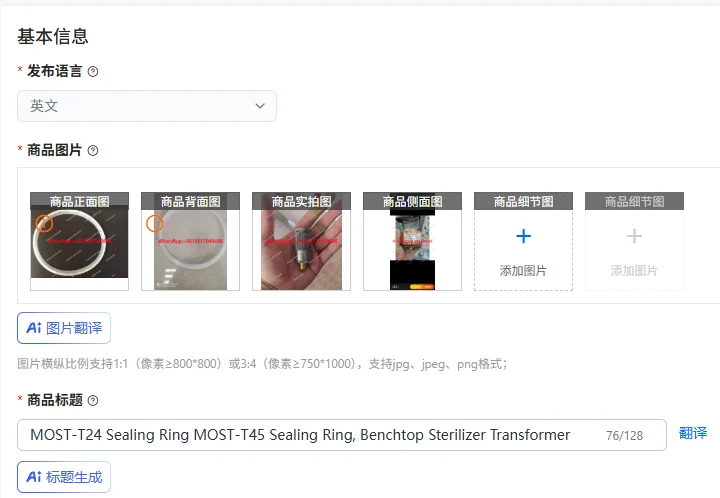Click into the 商品标题 text field
Viewport: 720px width, 498px height.
342,435
